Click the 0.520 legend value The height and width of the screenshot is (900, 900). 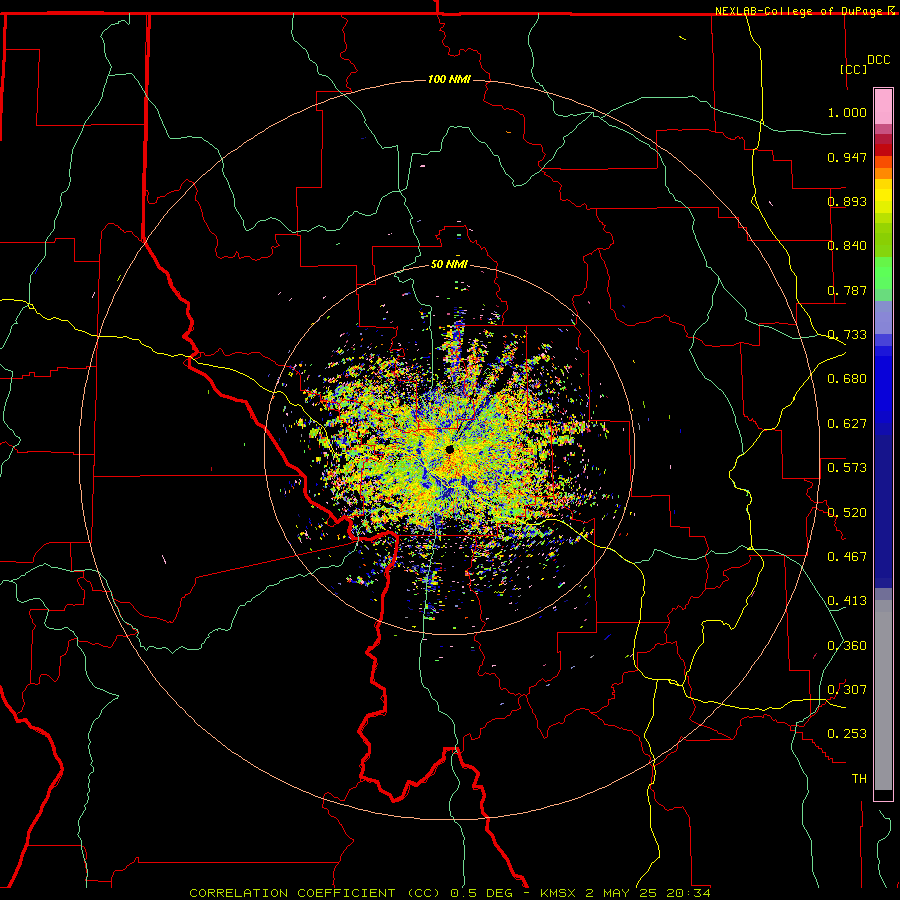(x=847, y=512)
